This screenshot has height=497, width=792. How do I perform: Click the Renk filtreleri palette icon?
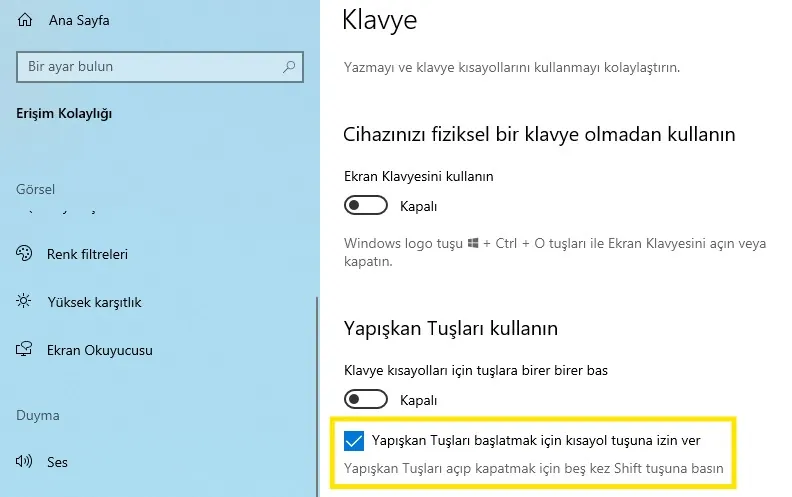coord(25,254)
